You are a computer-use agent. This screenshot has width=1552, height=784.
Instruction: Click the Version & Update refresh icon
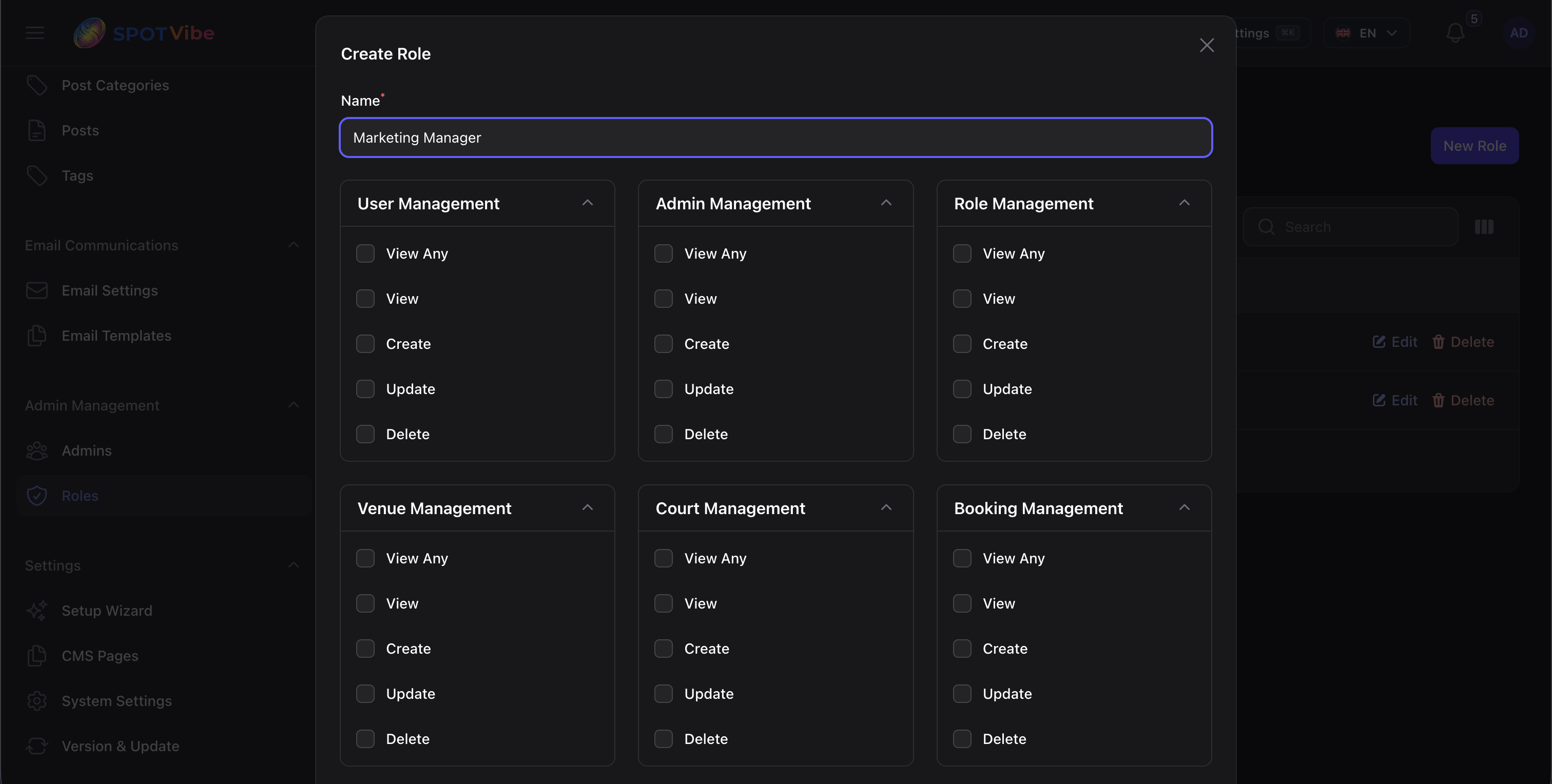coord(37,747)
